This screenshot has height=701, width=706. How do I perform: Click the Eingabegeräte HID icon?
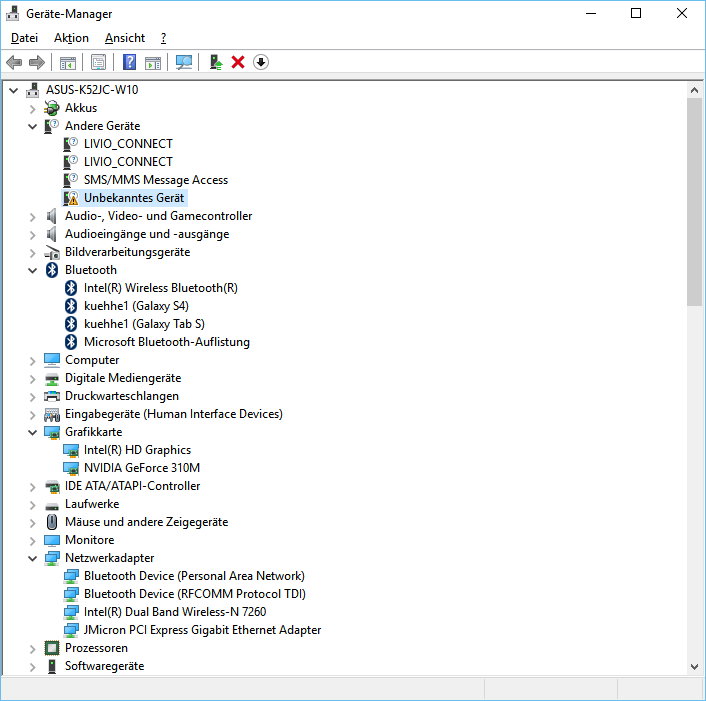52,414
